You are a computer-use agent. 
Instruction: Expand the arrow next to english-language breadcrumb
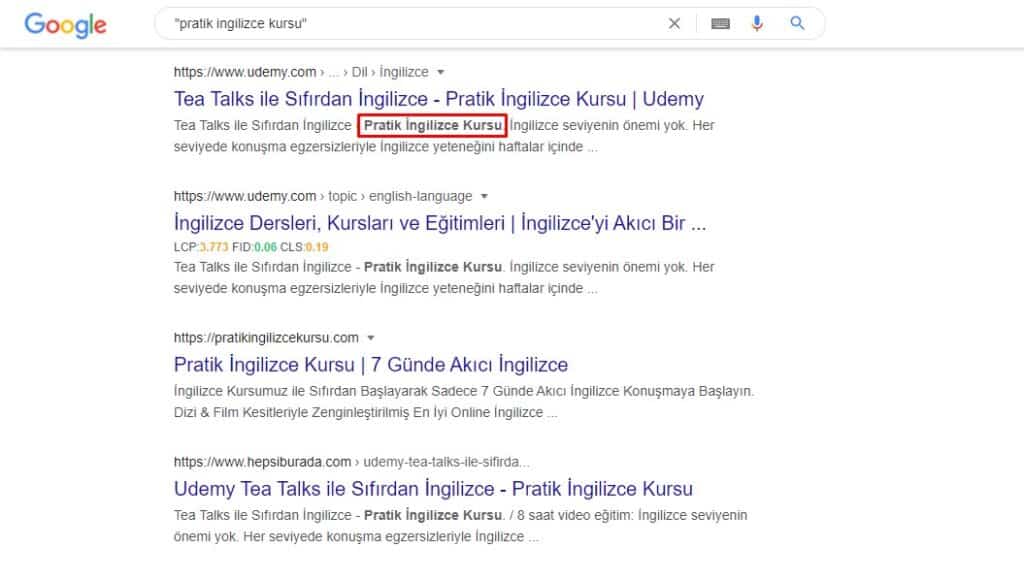(485, 196)
